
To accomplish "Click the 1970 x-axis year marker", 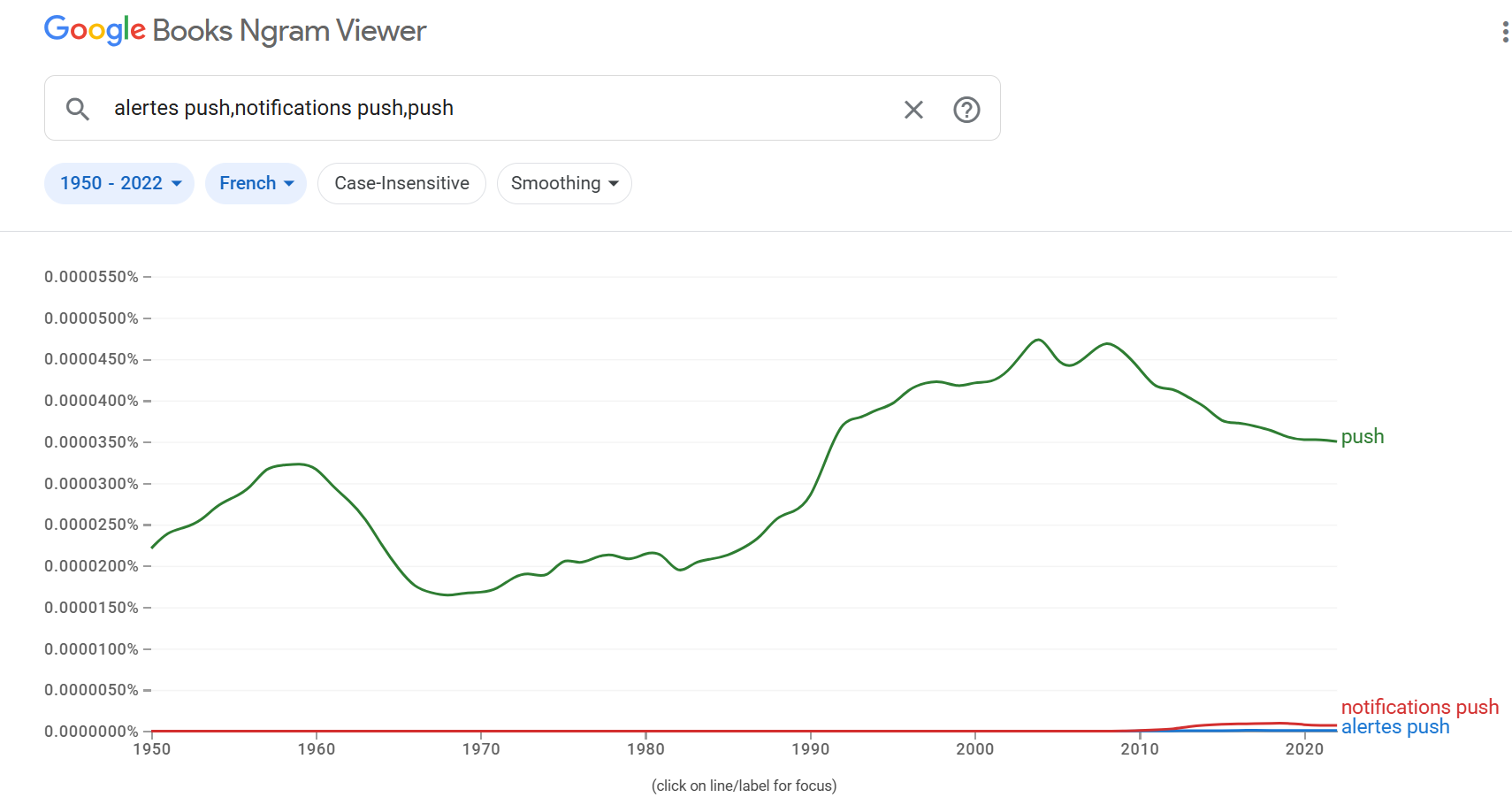I will 481,749.
